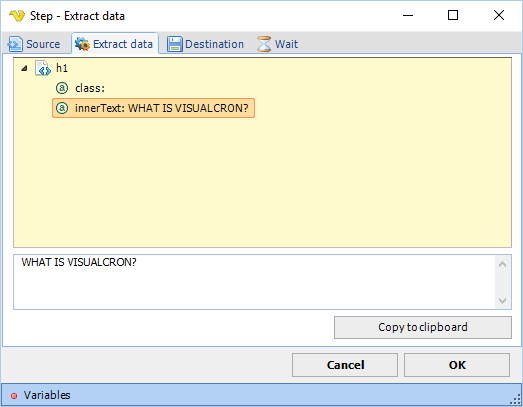
Task: Cancel the Extract data dialog
Action: (345, 365)
